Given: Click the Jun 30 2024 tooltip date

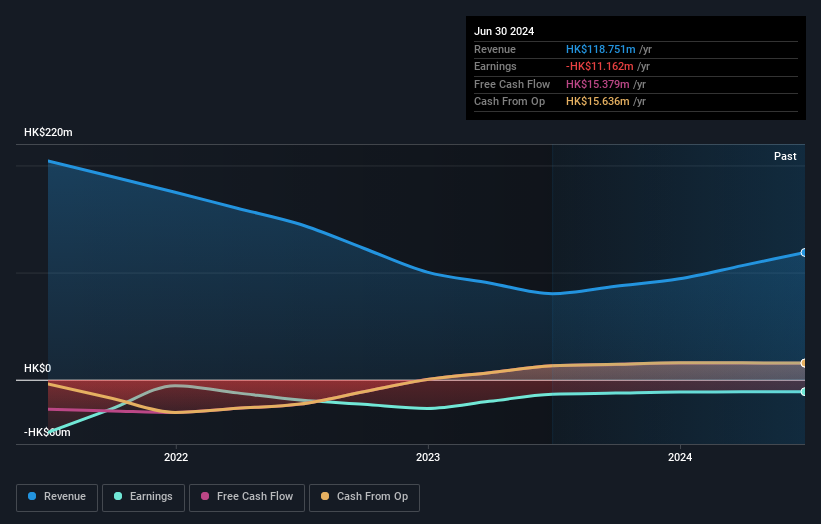Looking at the screenshot, I should (504, 31).
